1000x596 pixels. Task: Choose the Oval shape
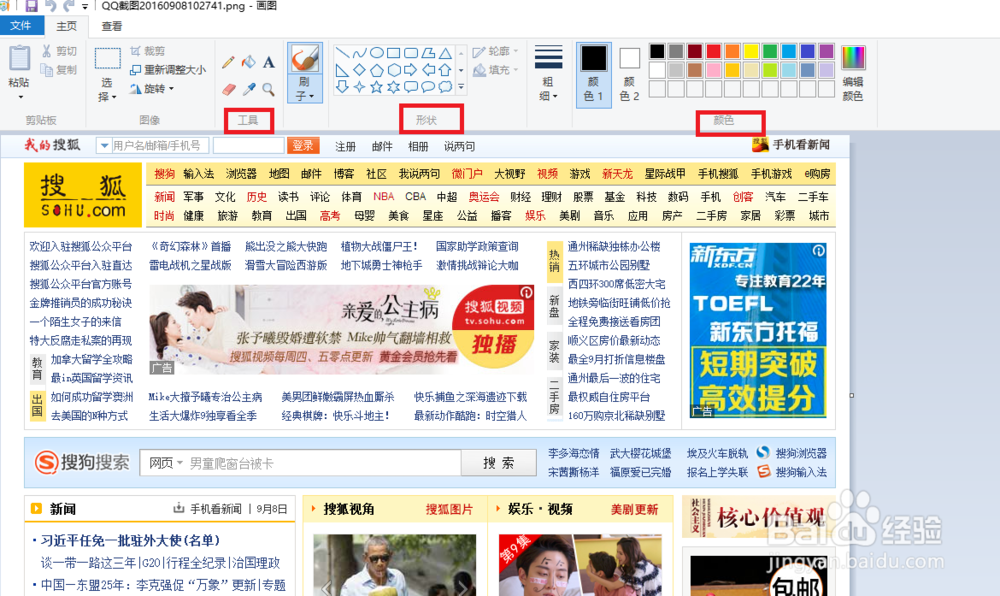(x=377, y=53)
